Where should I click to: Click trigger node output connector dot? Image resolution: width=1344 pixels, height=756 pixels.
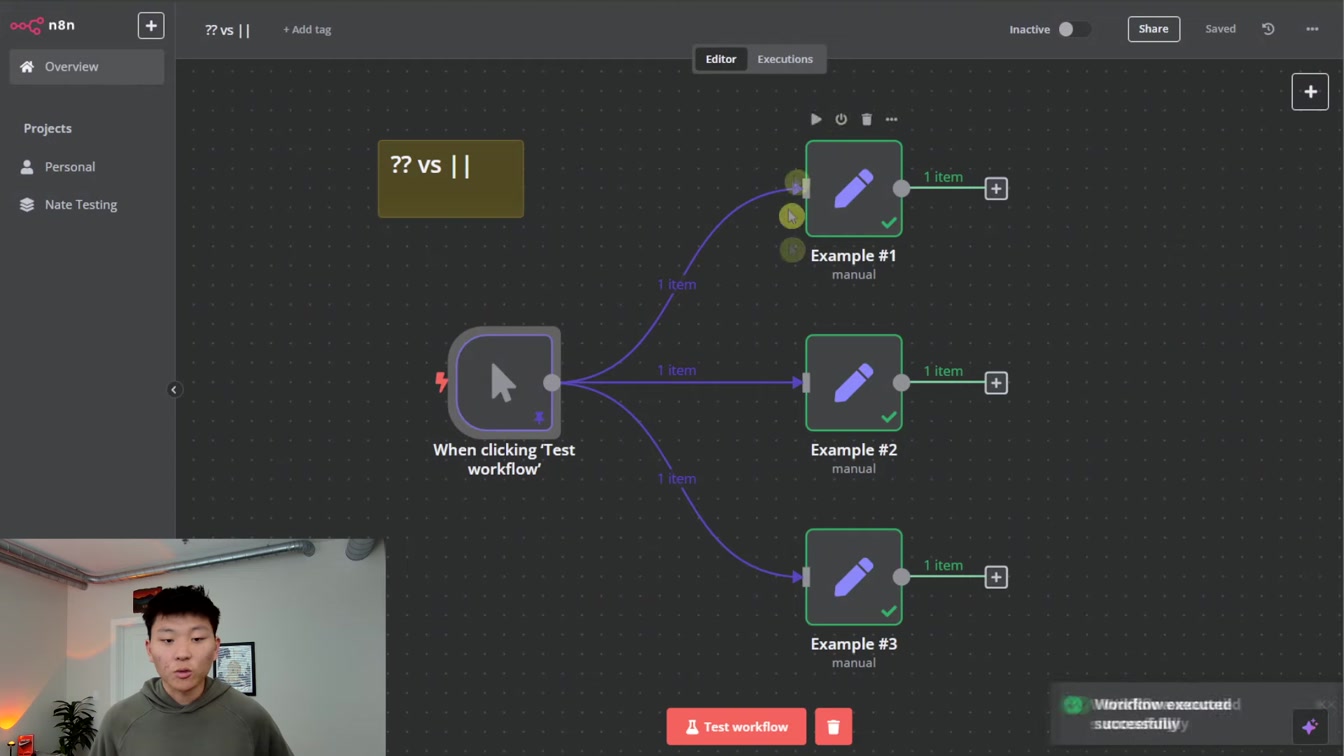[552, 383]
